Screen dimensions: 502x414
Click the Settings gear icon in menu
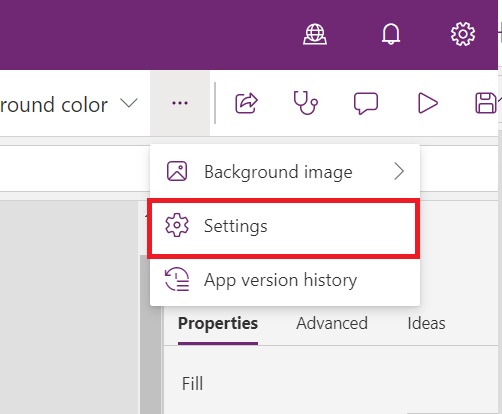pos(177,225)
